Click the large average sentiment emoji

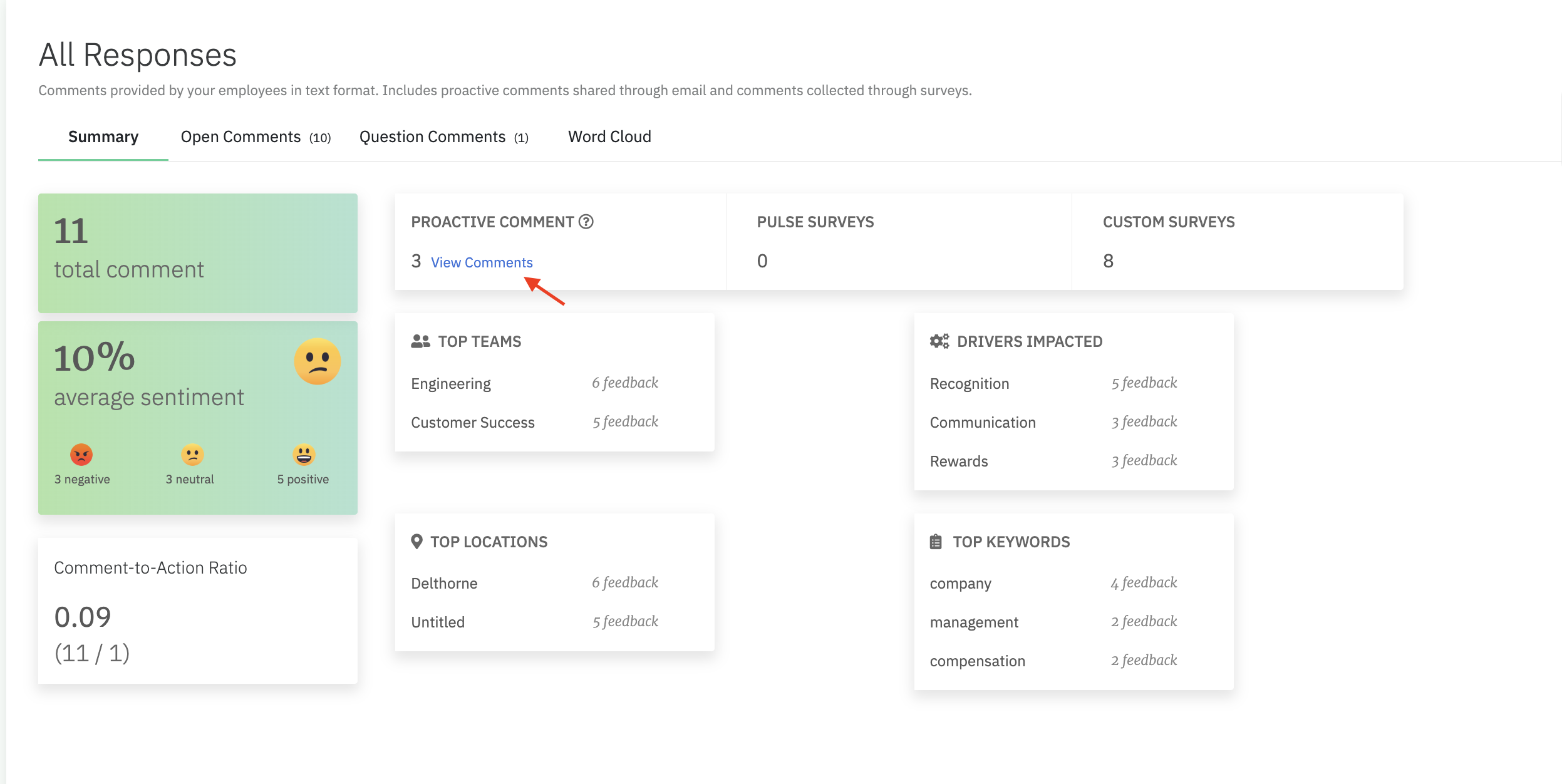click(x=318, y=361)
